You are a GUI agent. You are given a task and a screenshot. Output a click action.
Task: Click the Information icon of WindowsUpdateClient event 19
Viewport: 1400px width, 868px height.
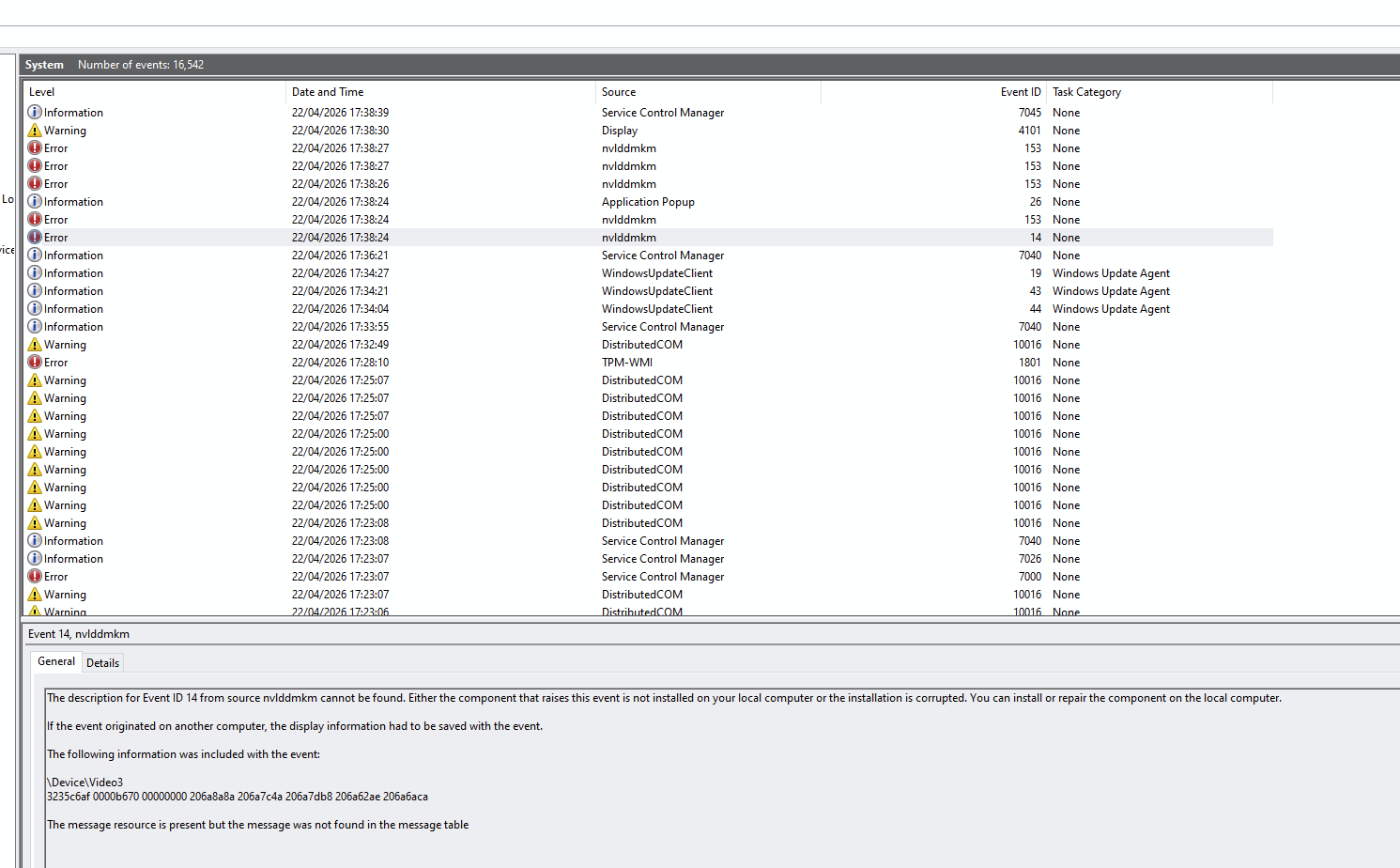[x=35, y=272]
